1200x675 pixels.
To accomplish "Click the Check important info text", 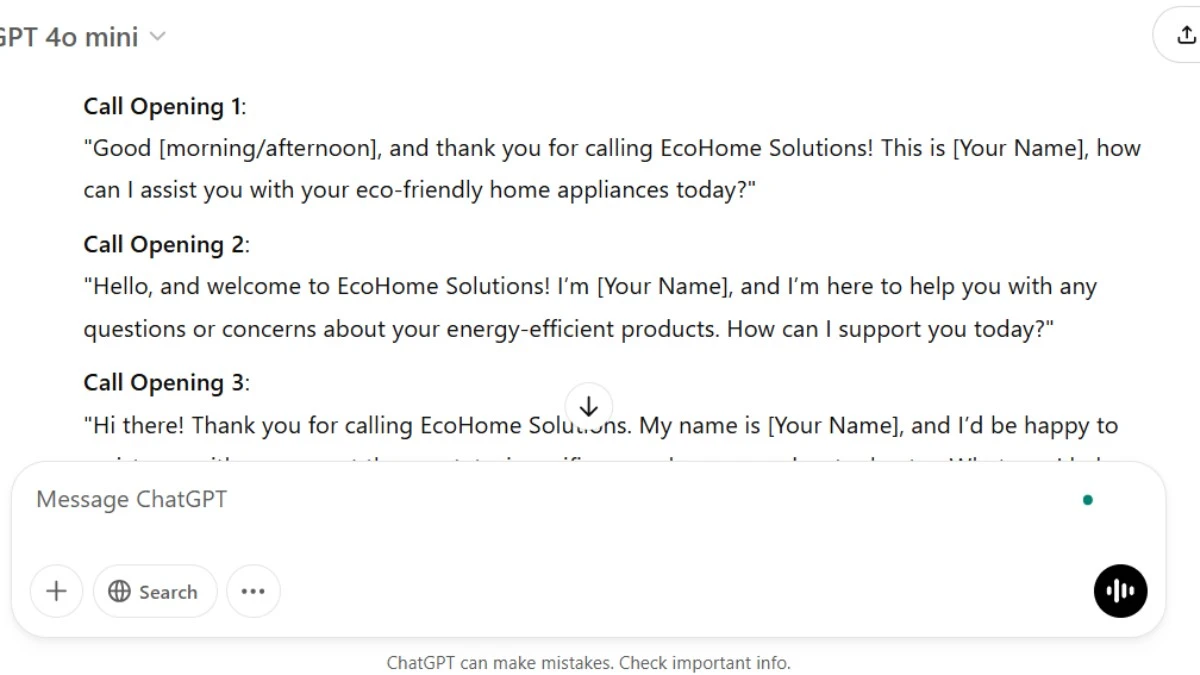I will click(x=706, y=662).
